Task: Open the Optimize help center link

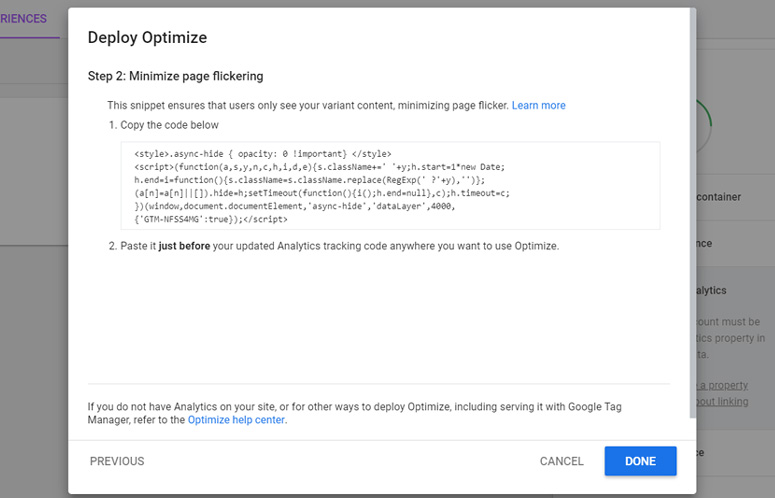Action: click(236, 420)
